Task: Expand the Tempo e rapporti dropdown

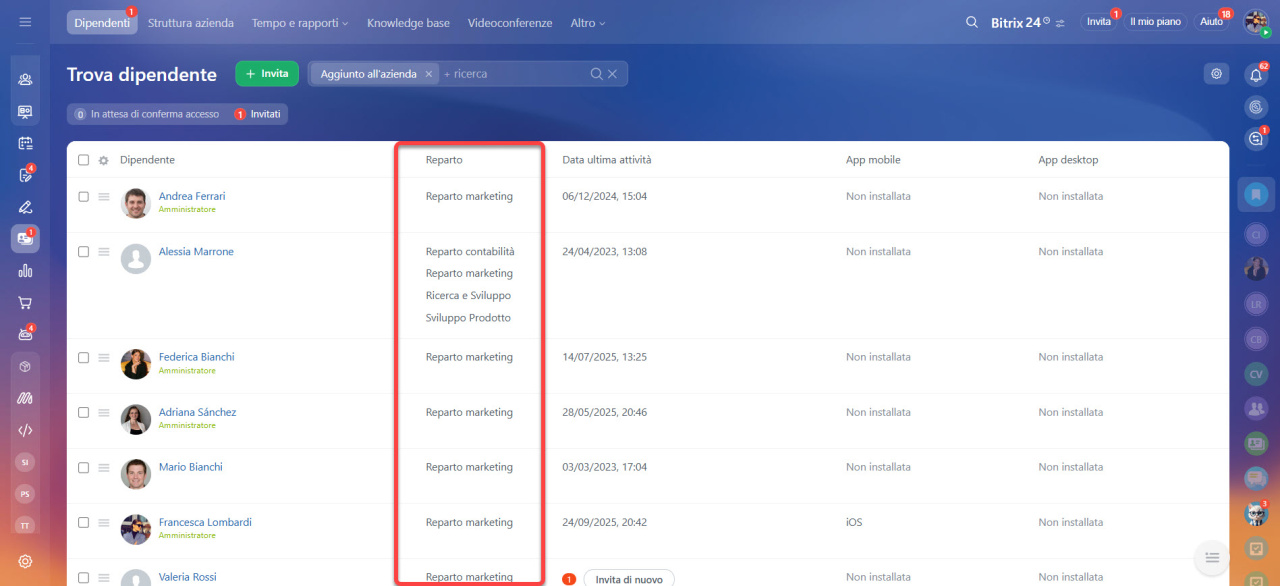Action: coord(300,22)
